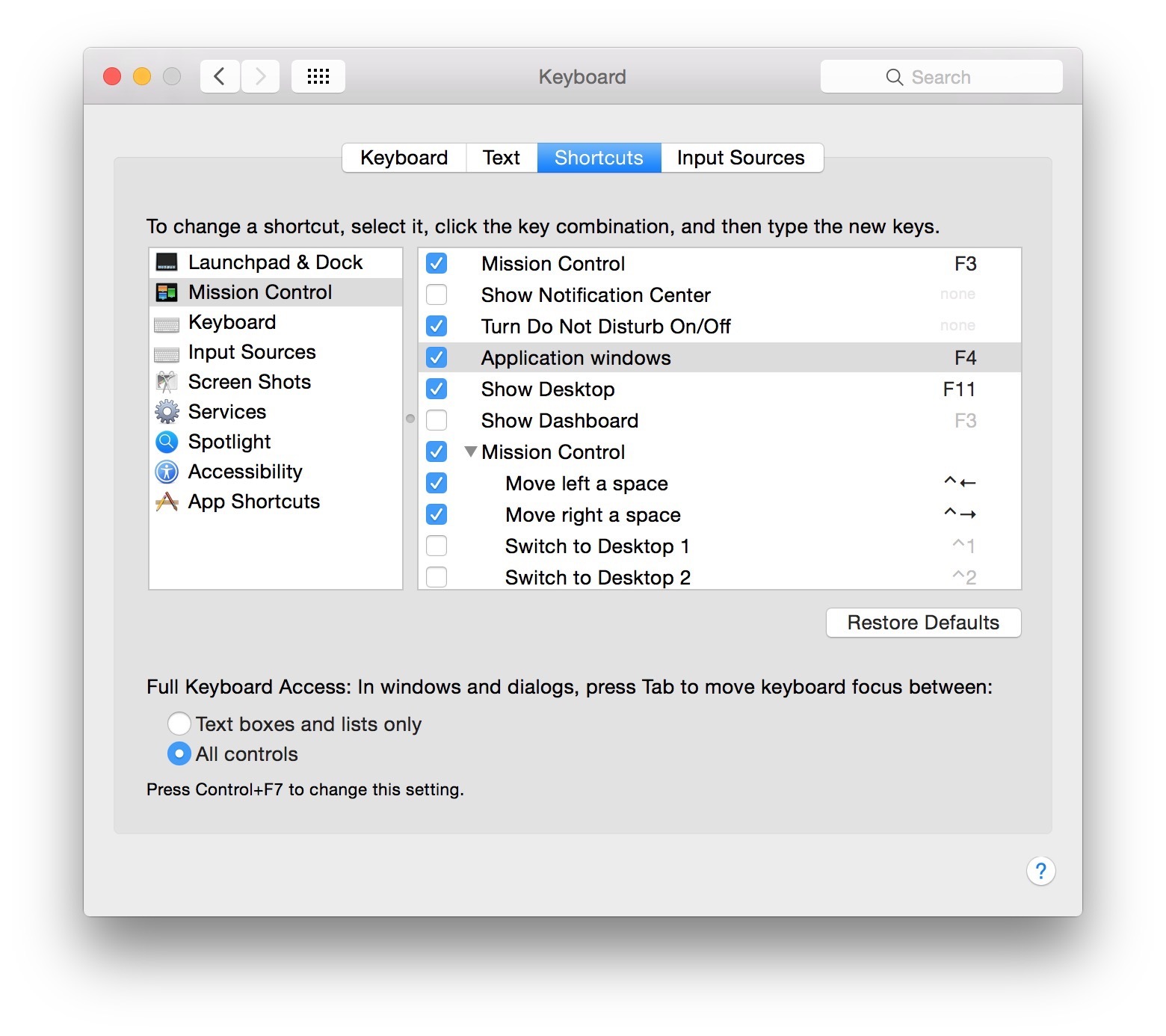Select the Services gear icon

pyautogui.click(x=166, y=412)
